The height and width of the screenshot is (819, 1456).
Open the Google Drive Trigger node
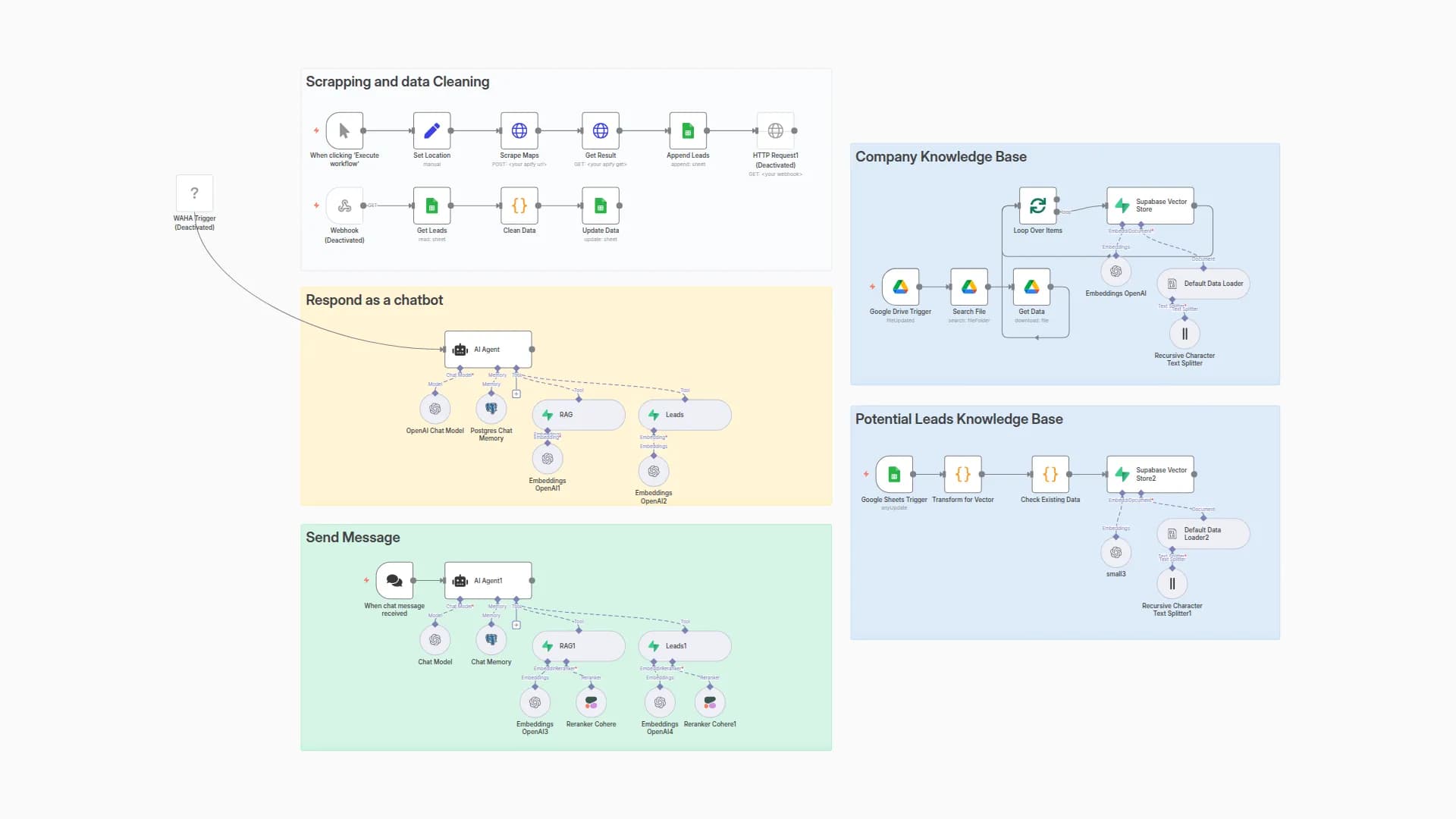click(x=900, y=287)
